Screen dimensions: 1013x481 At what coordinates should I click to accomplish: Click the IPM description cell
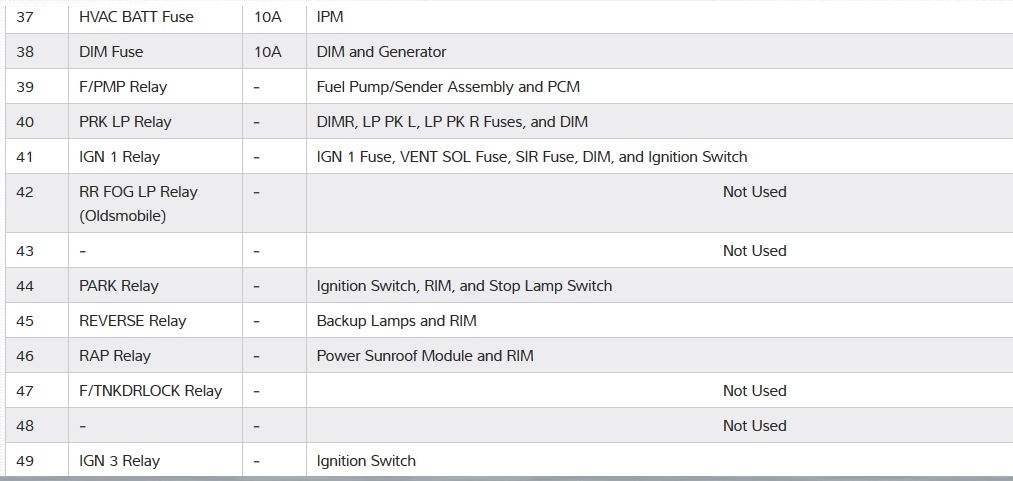(x=331, y=17)
